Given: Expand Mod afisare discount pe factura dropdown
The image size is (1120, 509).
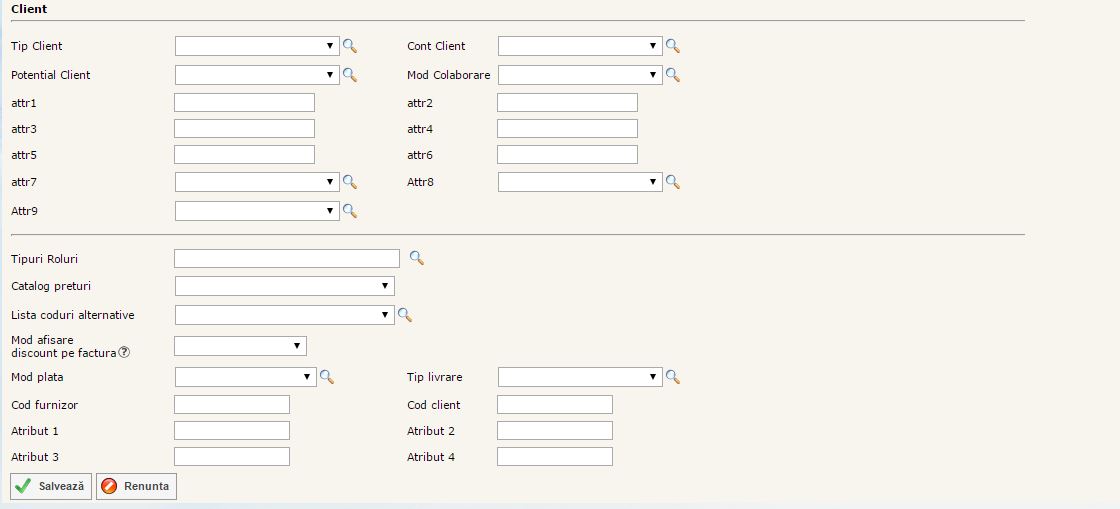Looking at the screenshot, I should (x=240, y=346).
